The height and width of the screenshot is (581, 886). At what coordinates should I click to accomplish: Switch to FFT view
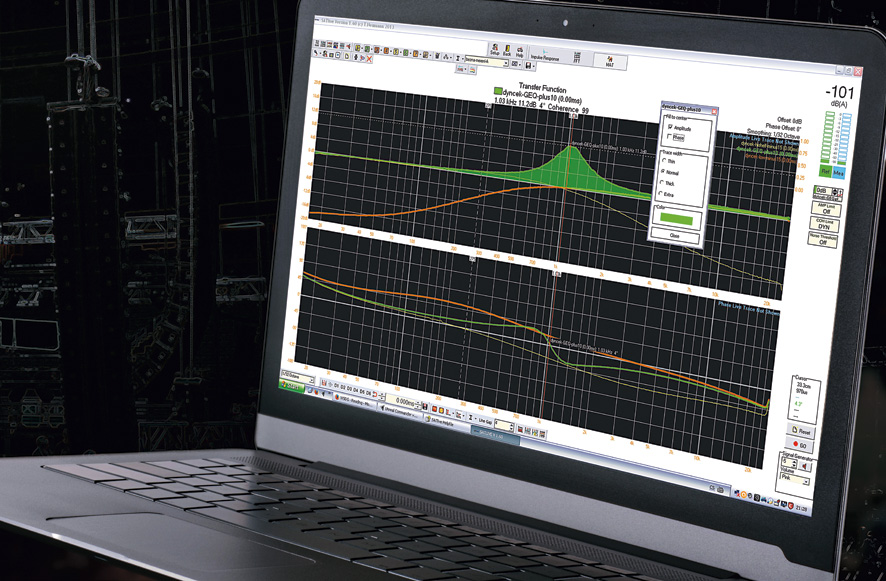(x=577, y=57)
